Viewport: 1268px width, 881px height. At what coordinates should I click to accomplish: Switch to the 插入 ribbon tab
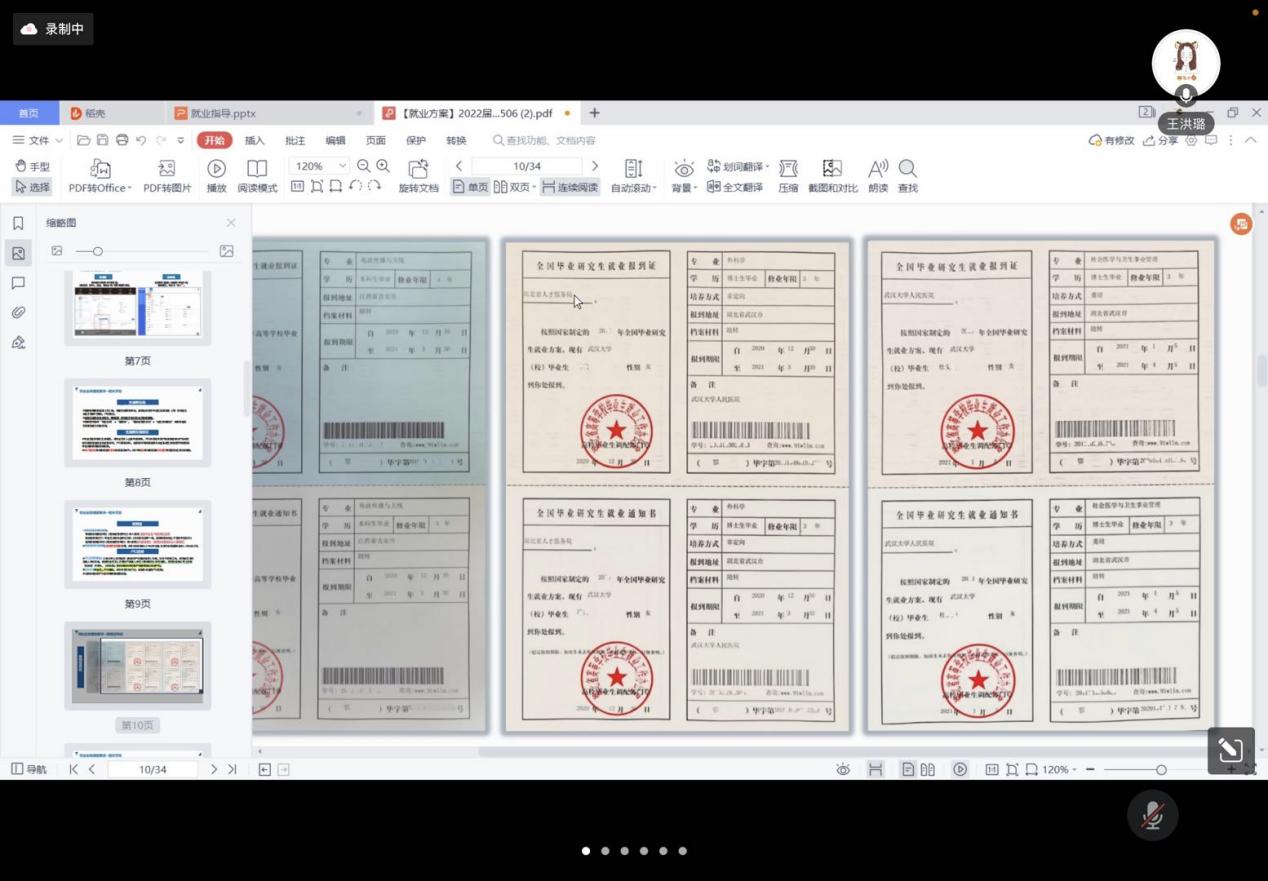255,140
